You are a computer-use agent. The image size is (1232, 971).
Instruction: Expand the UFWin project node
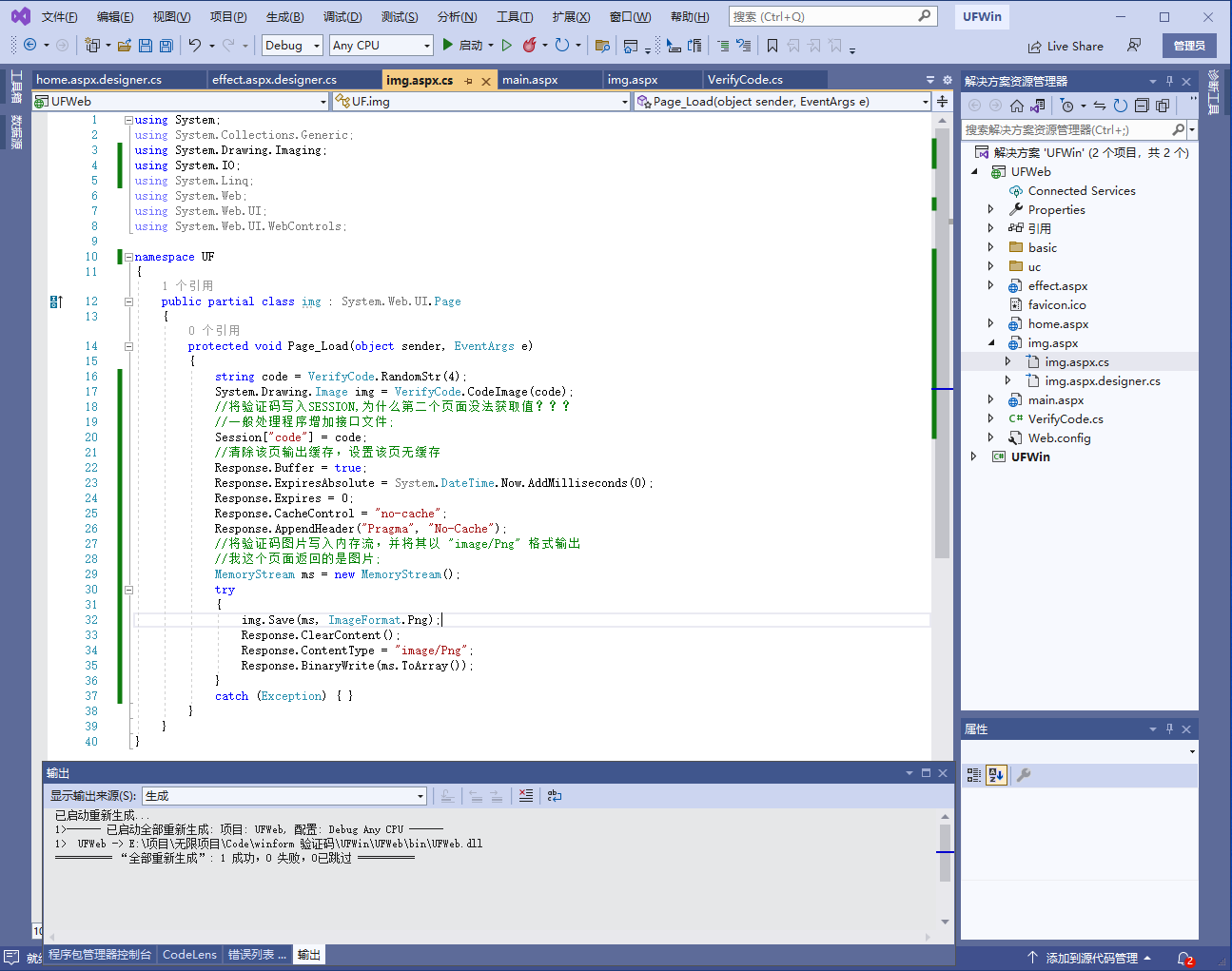click(x=973, y=456)
